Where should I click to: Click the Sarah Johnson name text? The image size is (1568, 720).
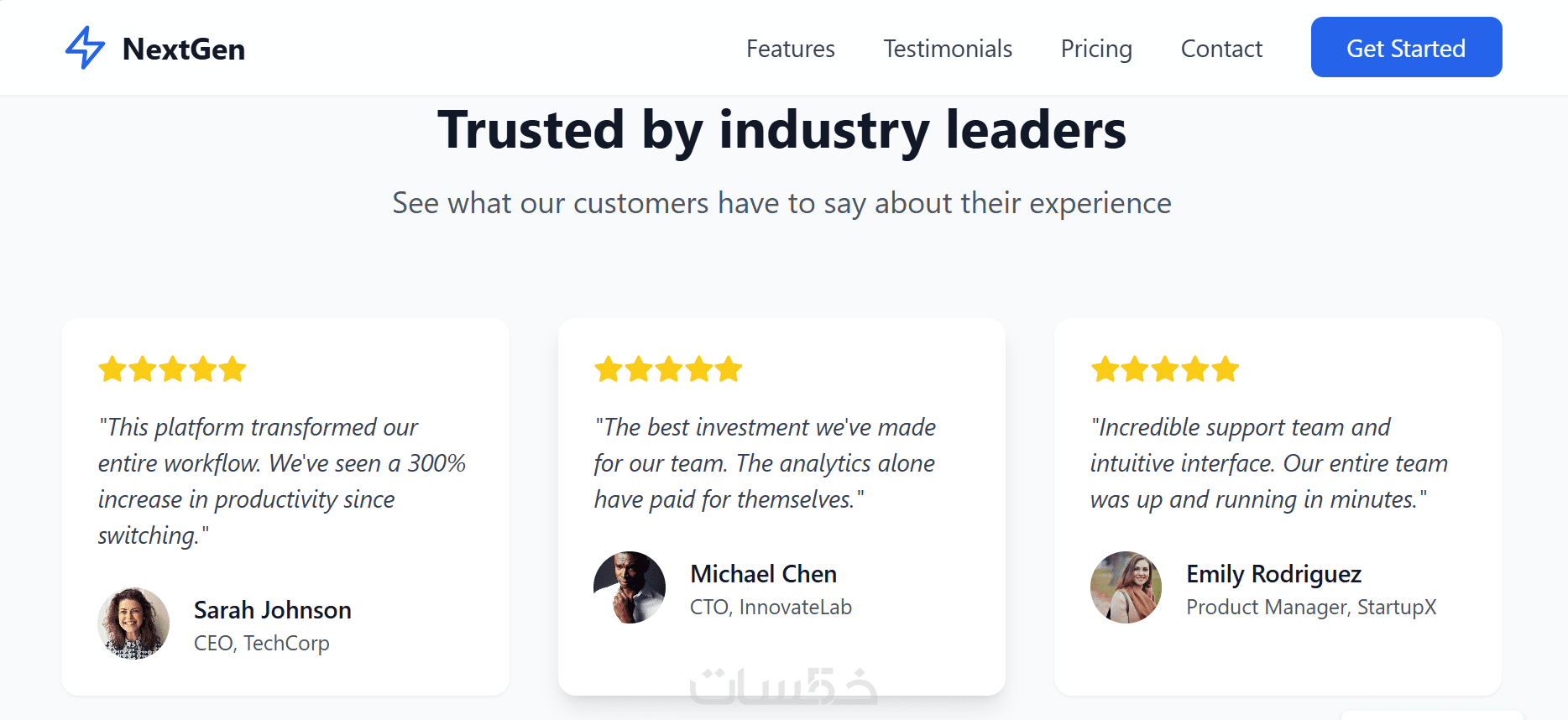tap(272, 610)
